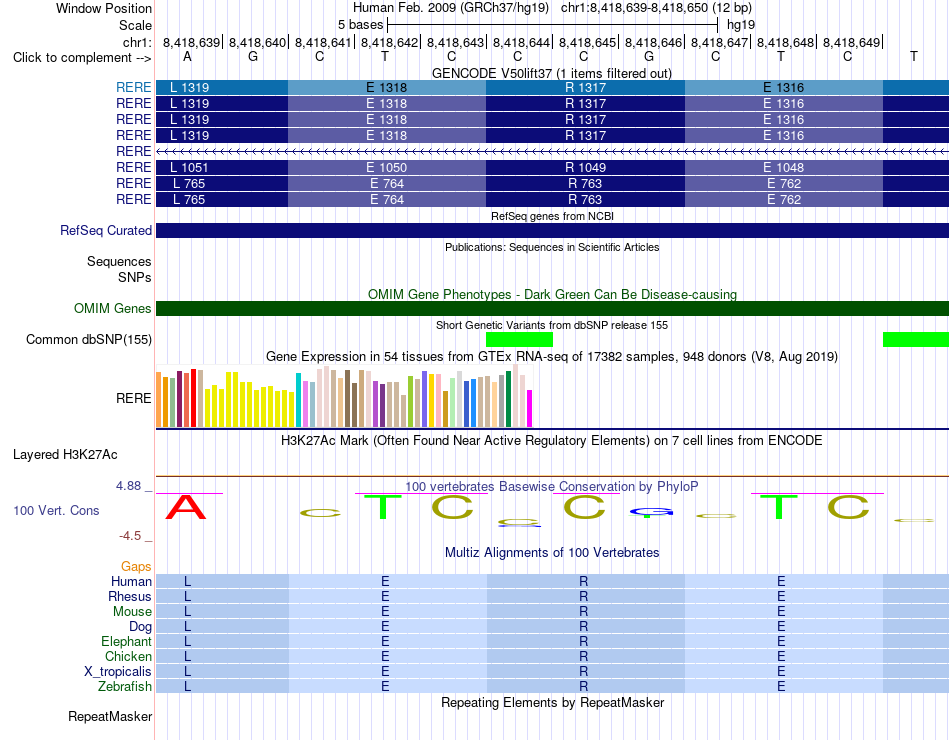Click the GTEx Gene Expression track title

pos(552,356)
